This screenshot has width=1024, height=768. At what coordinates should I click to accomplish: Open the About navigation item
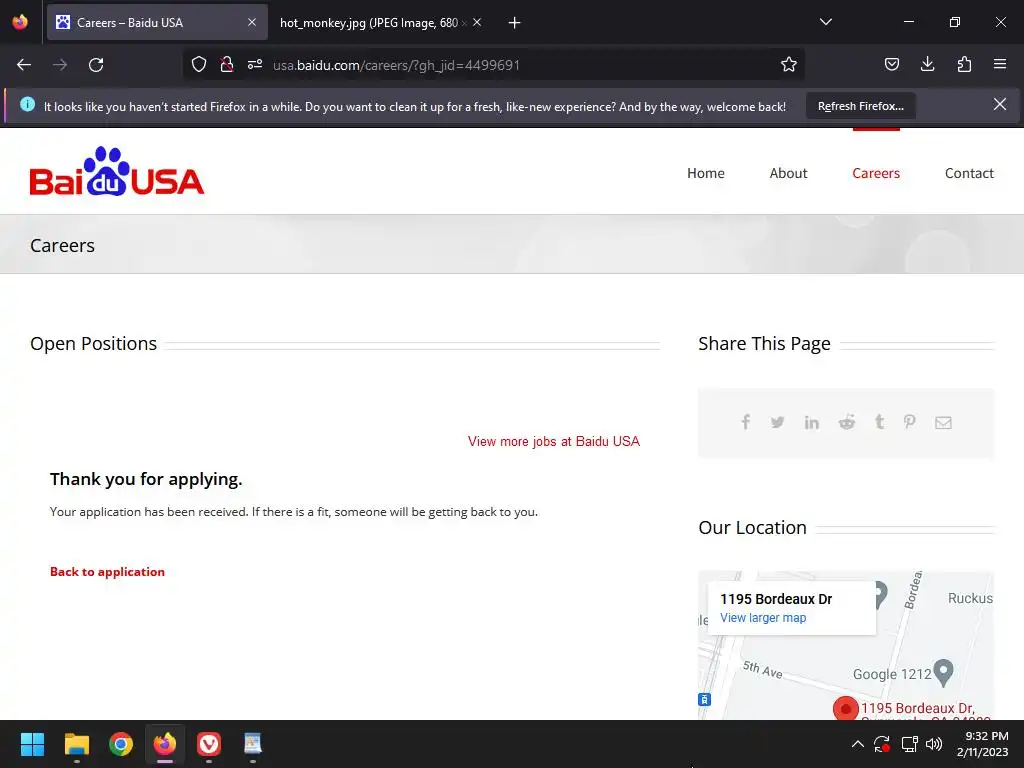[788, 173]
